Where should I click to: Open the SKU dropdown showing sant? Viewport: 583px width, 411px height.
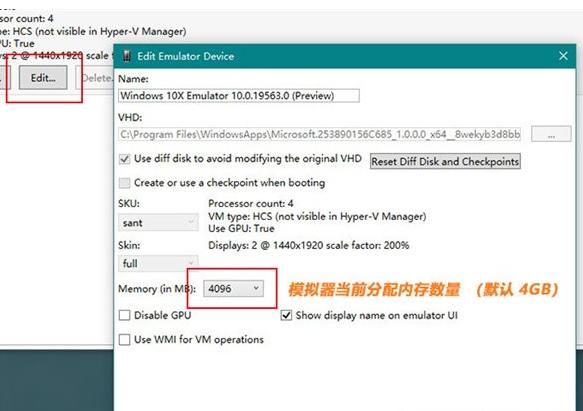click(x=158, y=223)
